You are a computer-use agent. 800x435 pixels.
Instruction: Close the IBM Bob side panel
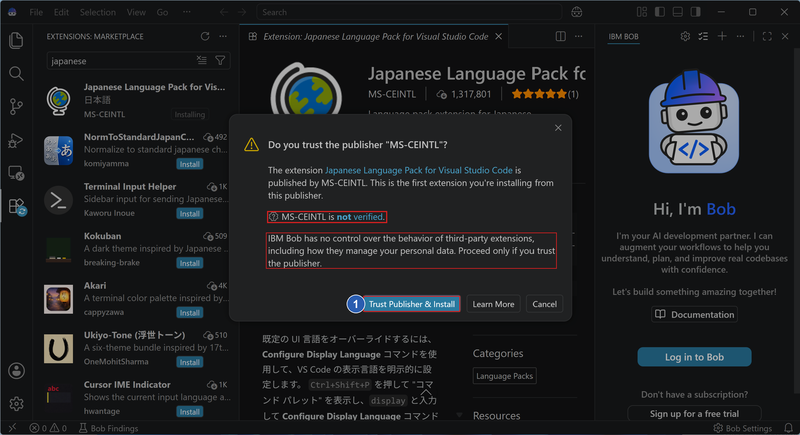(x=785, y=36)
